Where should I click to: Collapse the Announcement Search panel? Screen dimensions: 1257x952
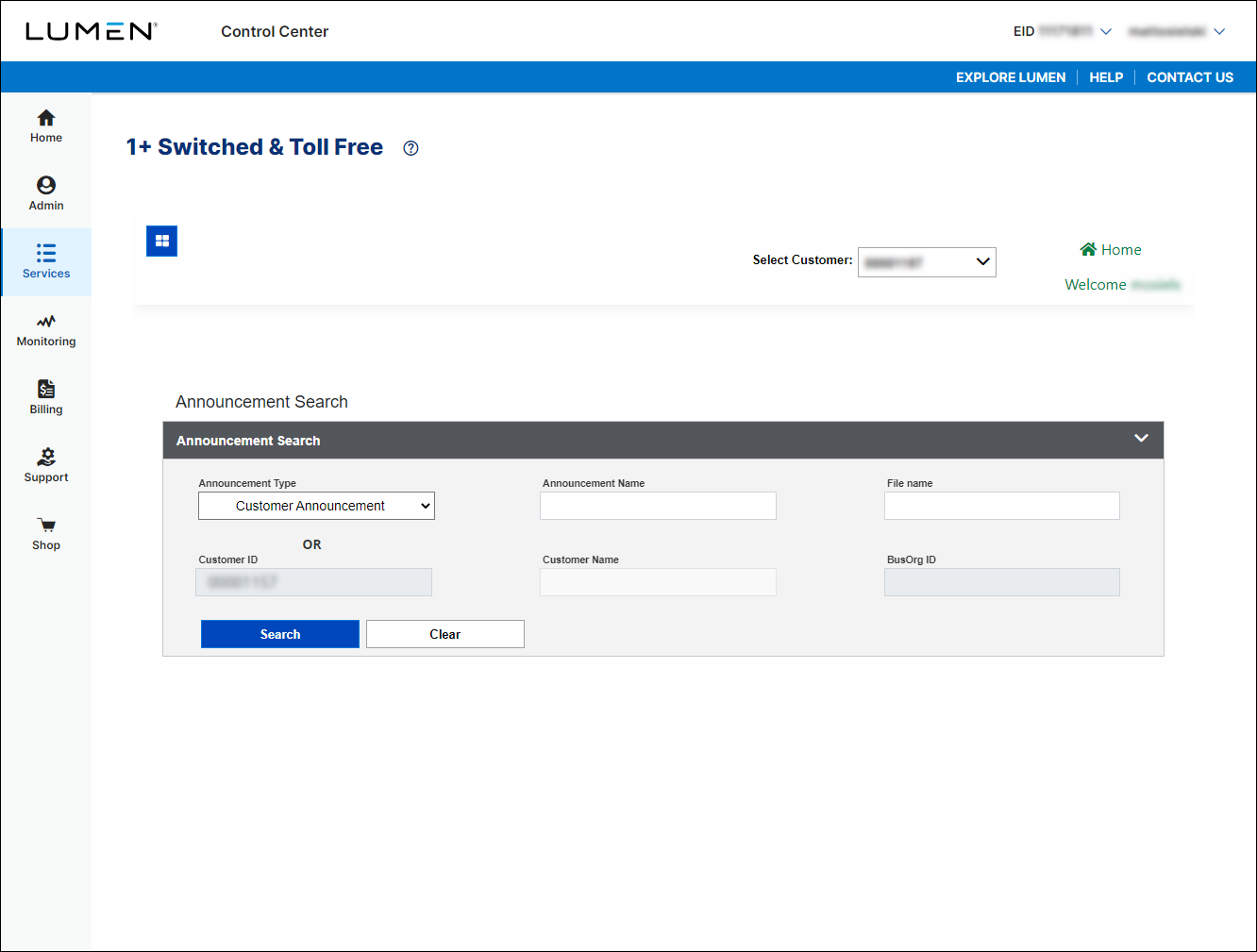[x=1141, y=439]
